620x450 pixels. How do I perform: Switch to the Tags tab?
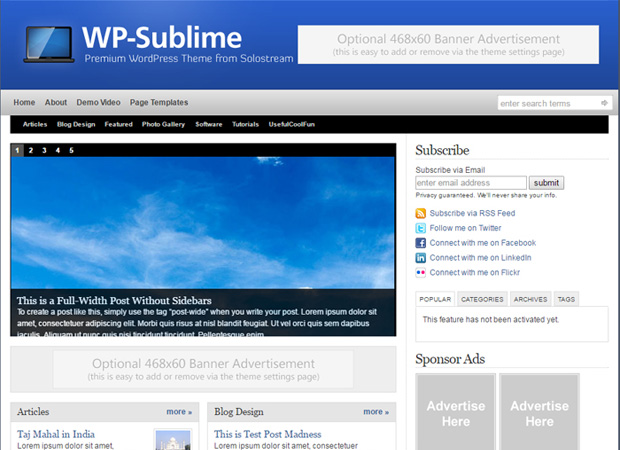pos(566,299)
